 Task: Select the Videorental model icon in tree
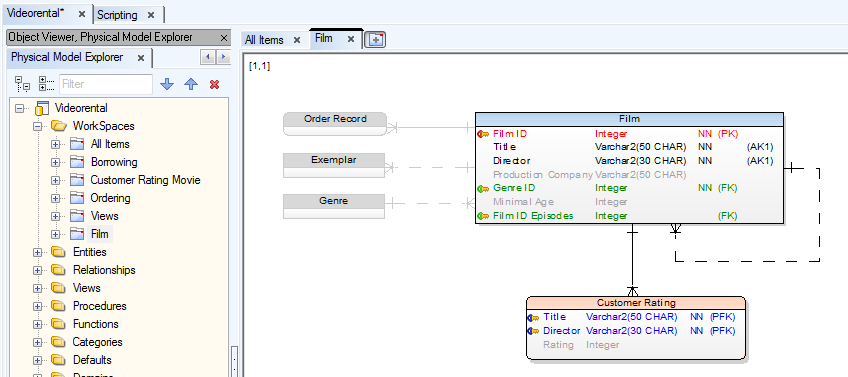[x=42, y=108]
